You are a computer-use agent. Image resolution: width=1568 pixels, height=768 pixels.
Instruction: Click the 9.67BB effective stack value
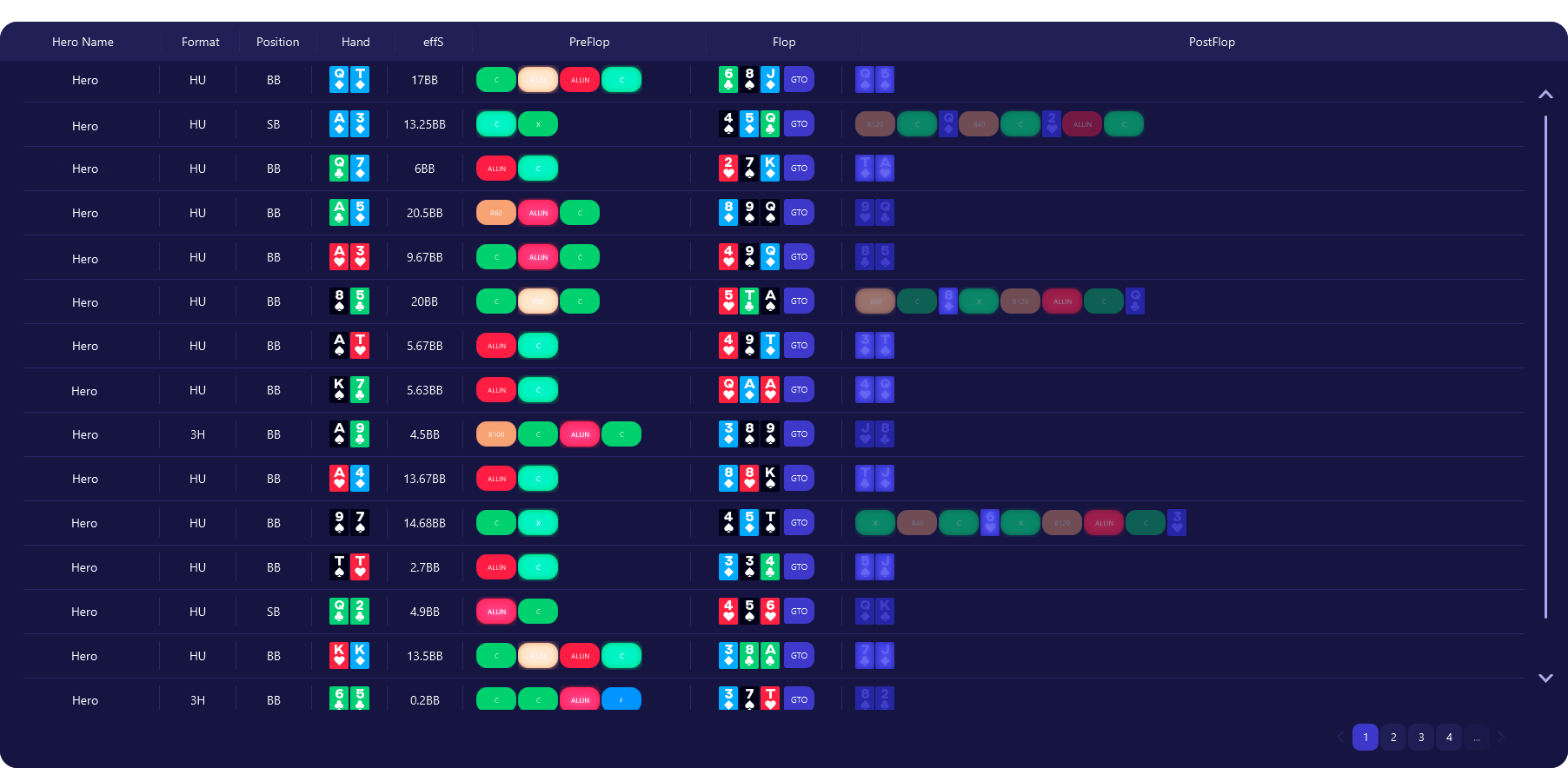pyautogui.click(x=424, y=257)
